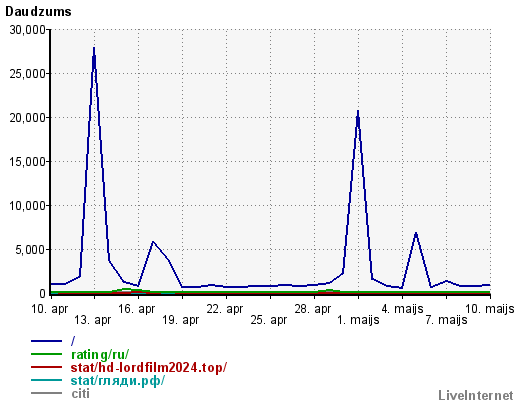Click the 30,000 y-axis value label
The image size is (520, 405).
27,30
